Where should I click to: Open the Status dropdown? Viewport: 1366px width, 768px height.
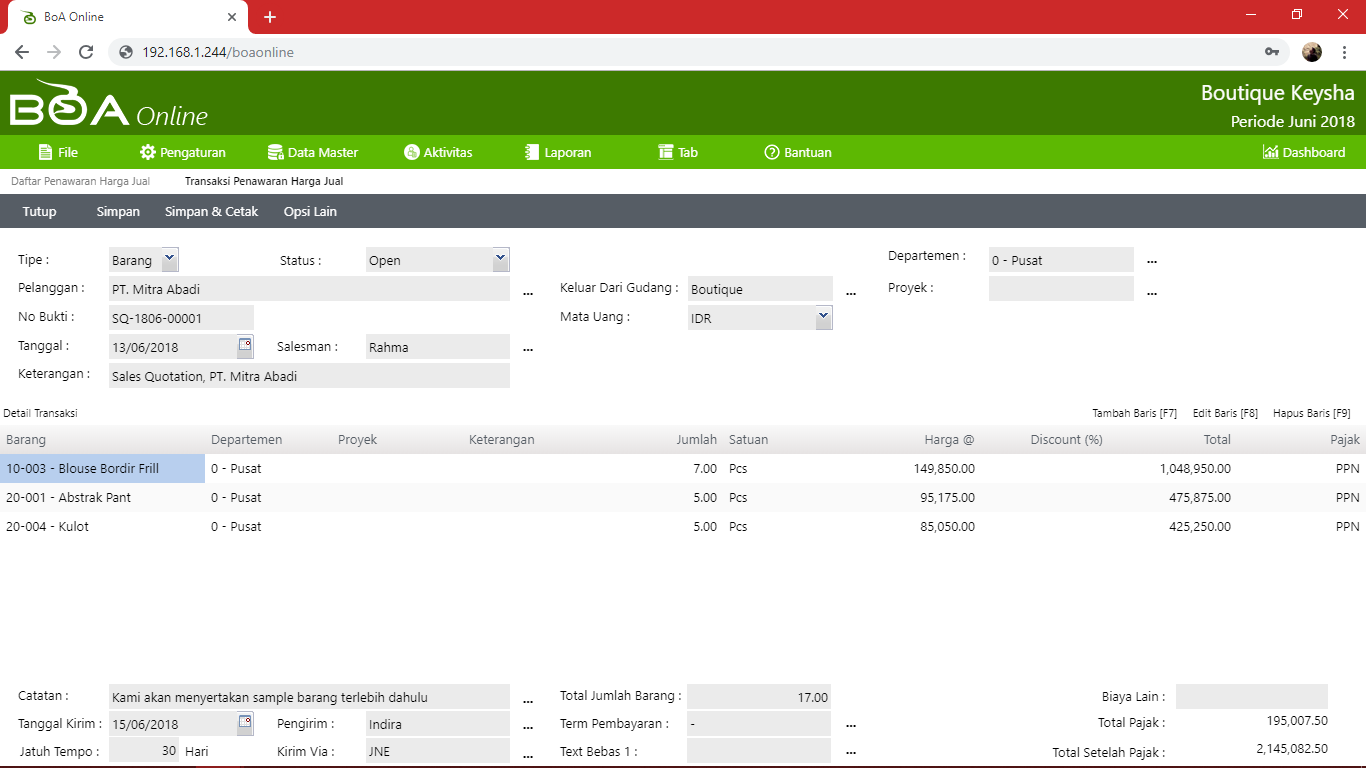[x=500, y=259]
